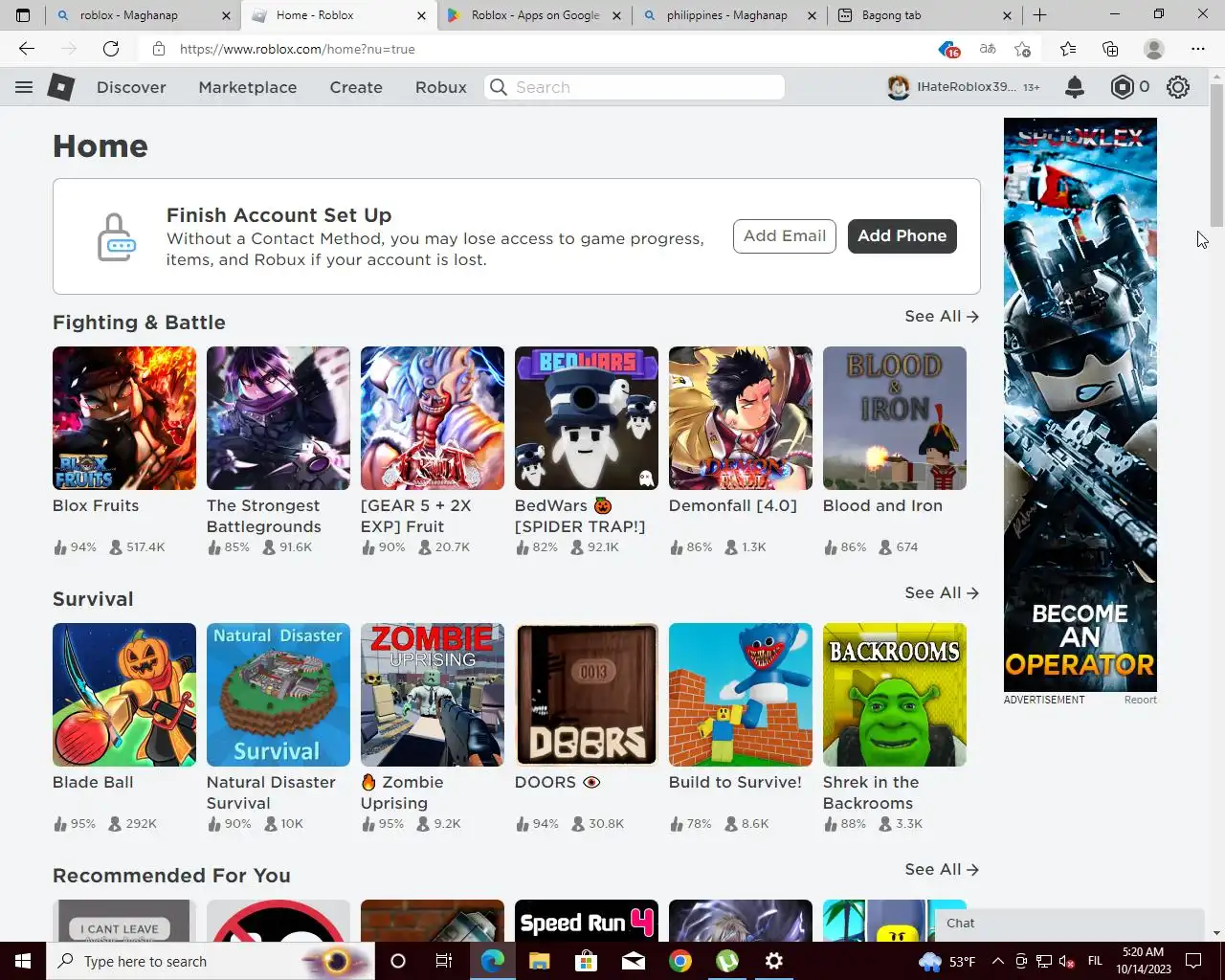Close the Home - Roblox tab
The image size is (1225, 980).
[422, 15]
